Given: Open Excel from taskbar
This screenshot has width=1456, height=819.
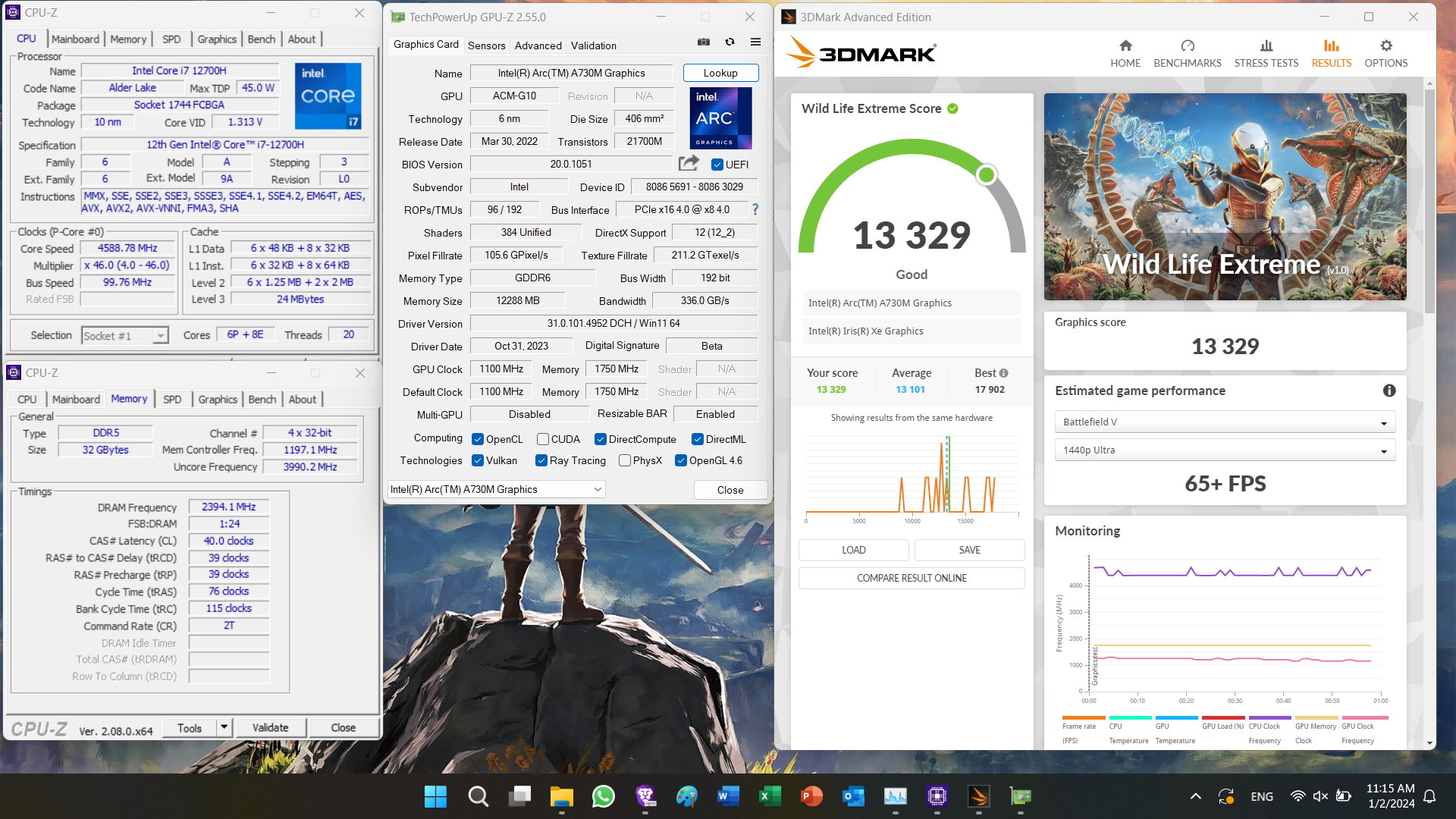Looking at the screenshot, I should [770, 796].
